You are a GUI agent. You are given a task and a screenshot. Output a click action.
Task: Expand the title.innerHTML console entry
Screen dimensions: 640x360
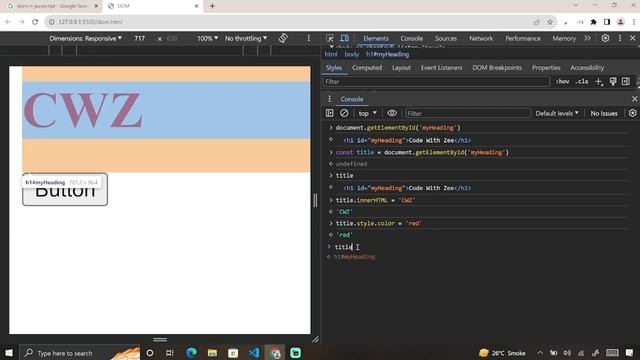pos(331,200)
